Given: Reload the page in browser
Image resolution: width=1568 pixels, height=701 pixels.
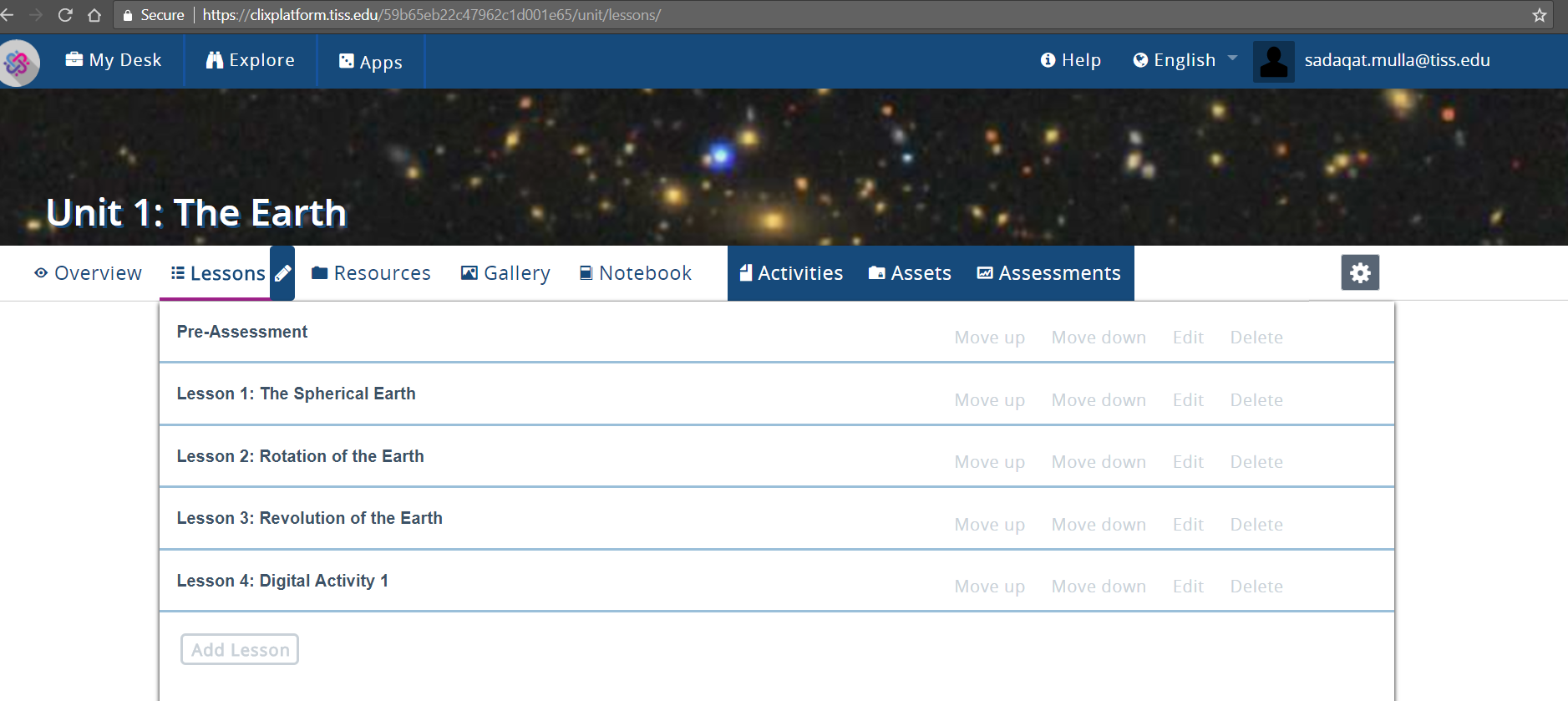Looking at the screenshot, I should [x=65, y=15].
